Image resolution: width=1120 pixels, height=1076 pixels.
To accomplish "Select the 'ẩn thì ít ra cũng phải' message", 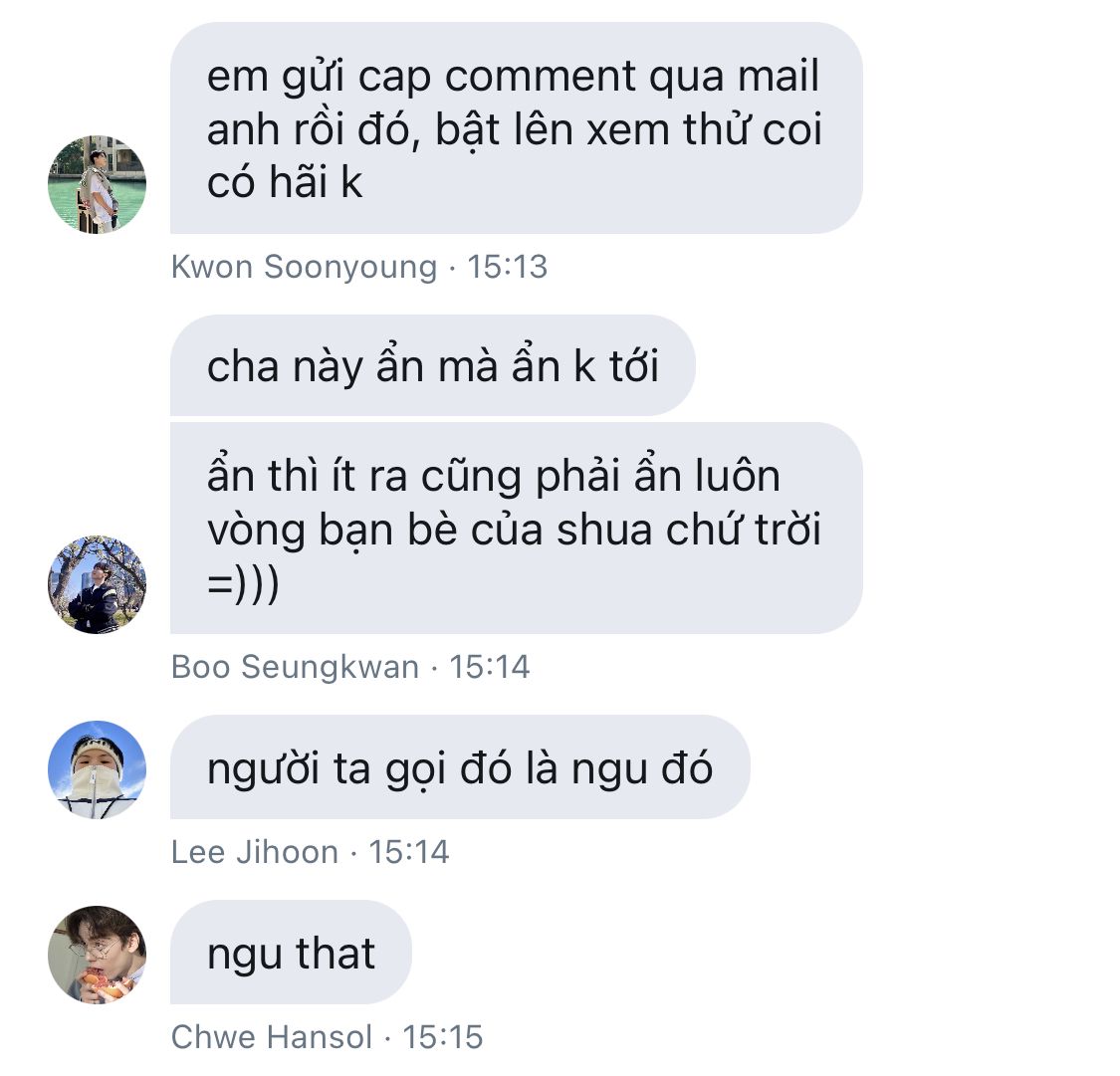I will click(x=517, y=528).
